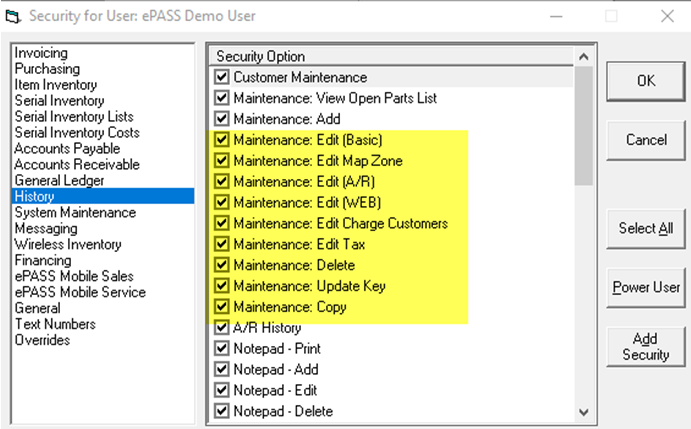Viewport: 691px width, 429px height.
Task: Toggle Maintenance: Edit Map Zone checkbox
Action: [221, 160]
